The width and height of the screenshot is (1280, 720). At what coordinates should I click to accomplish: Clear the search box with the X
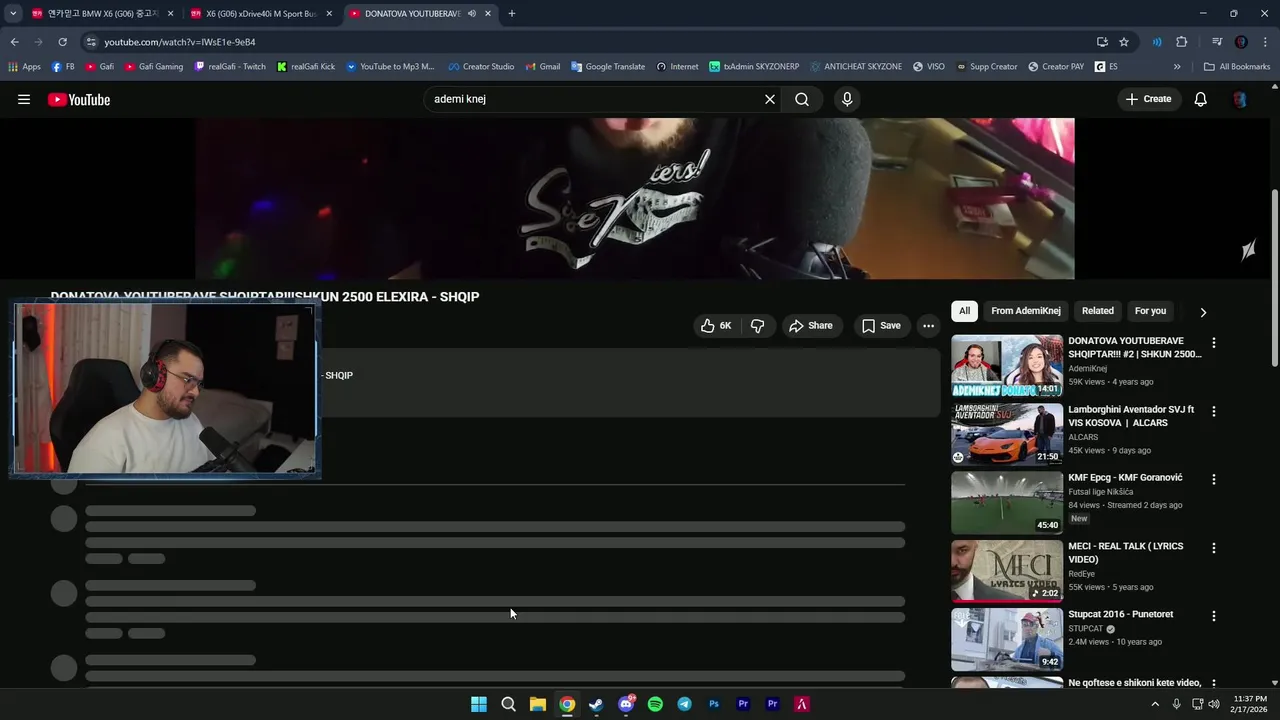(770, 99)
